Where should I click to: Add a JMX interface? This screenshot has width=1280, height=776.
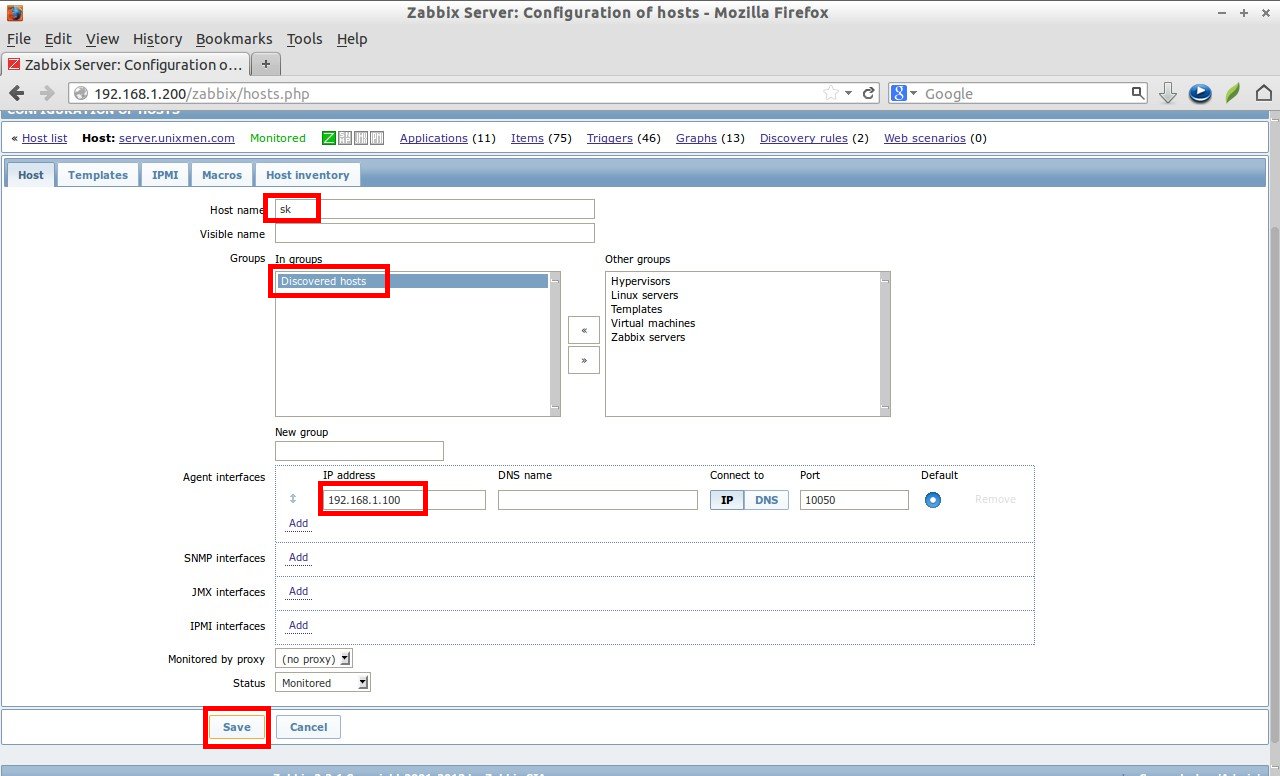pyautogui.click(x=298, y=591)
